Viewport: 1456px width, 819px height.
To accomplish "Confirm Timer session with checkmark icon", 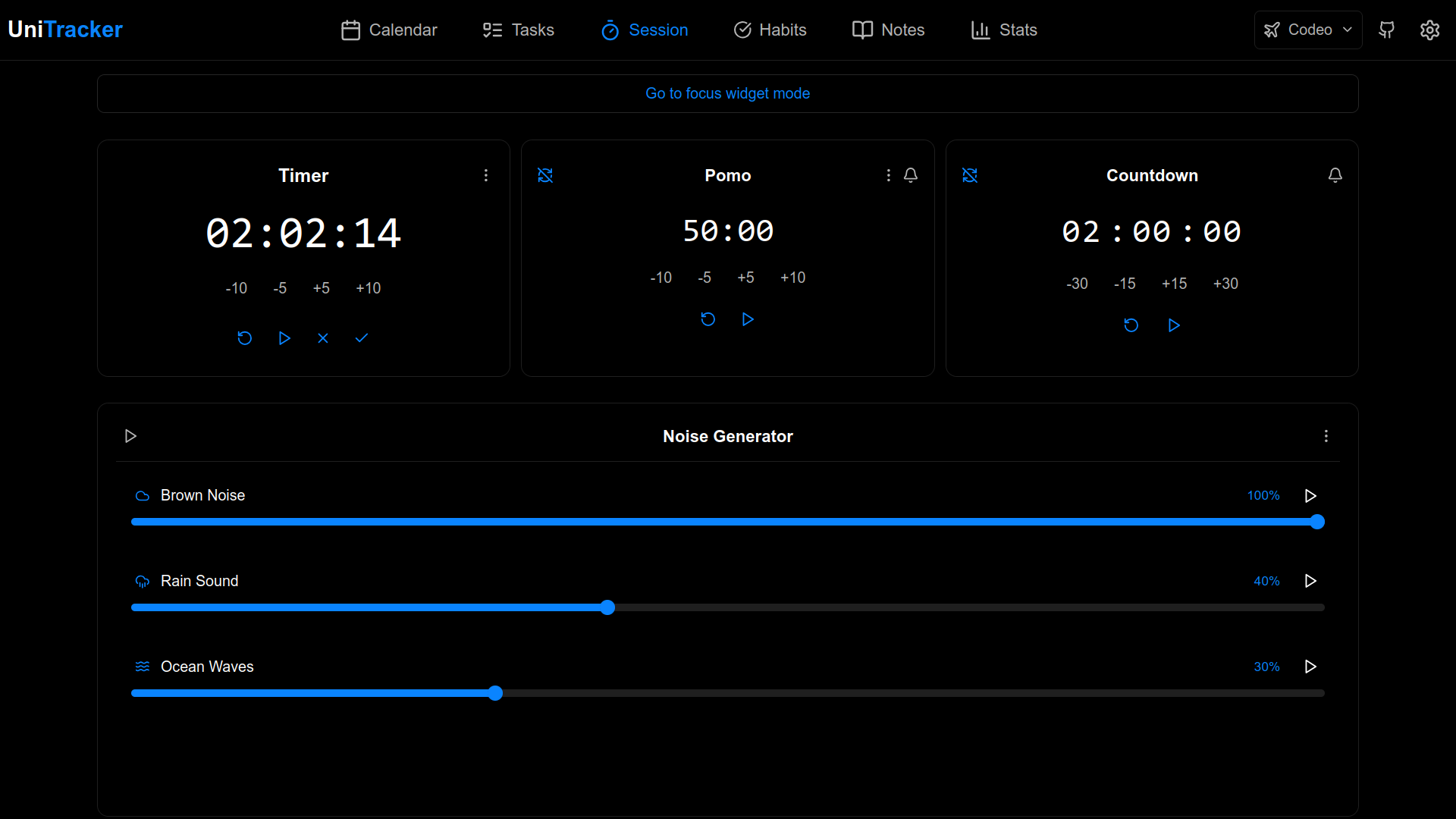I will pos(362,338).
